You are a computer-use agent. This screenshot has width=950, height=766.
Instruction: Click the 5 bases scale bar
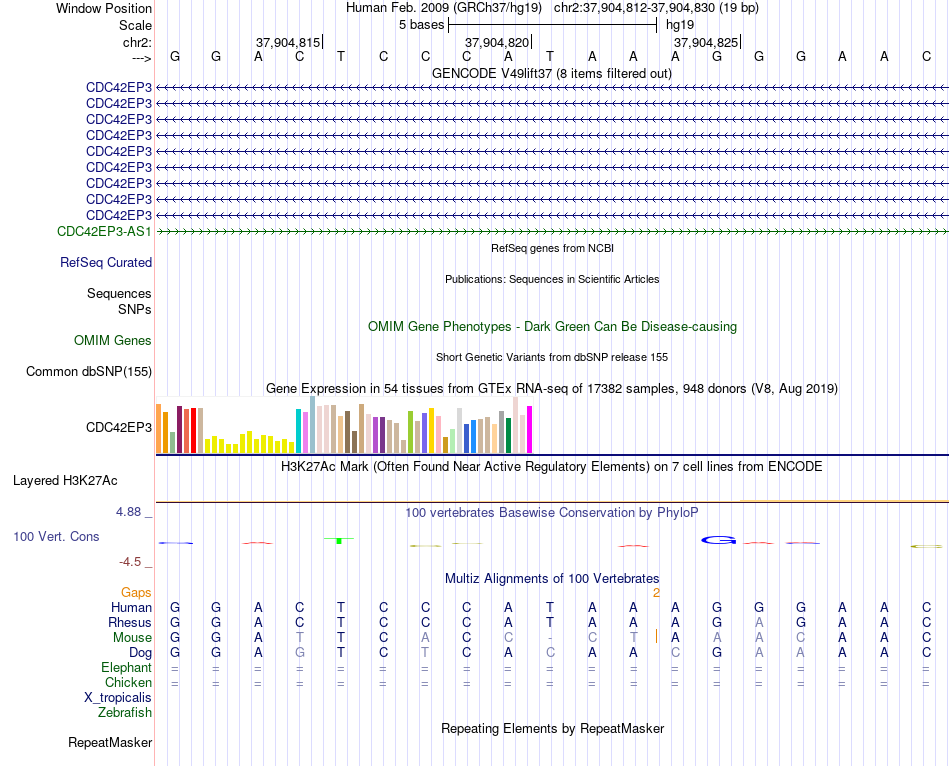pyautogui.click(x=553, y=25)
